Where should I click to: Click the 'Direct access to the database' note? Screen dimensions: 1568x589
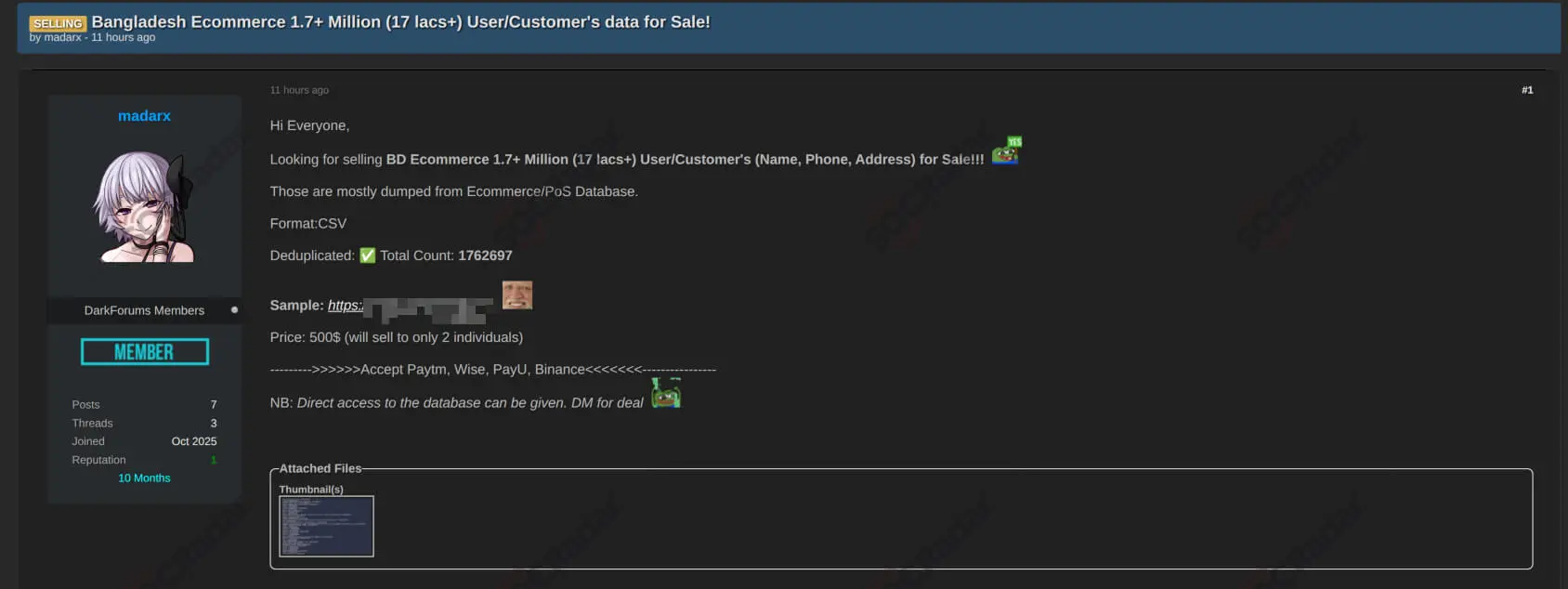pos(456,403)
